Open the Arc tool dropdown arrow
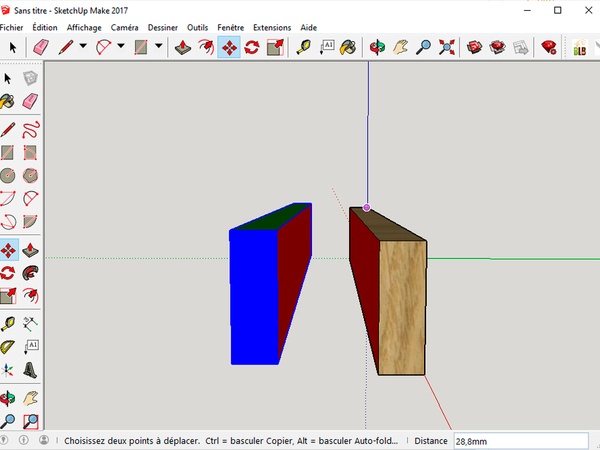This screenshot has height=450, width=600. [x=121, y=47]
